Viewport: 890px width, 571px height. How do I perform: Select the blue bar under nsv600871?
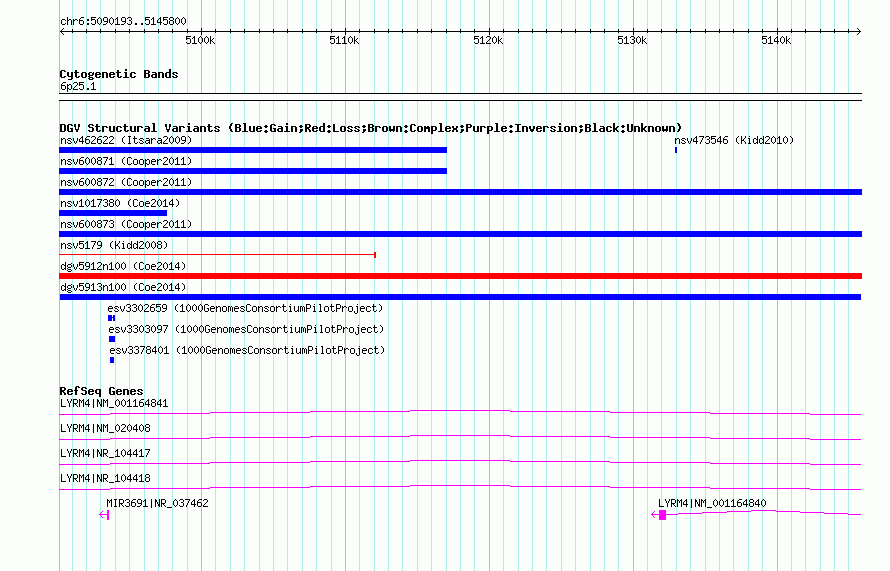(x=253, y=171)
